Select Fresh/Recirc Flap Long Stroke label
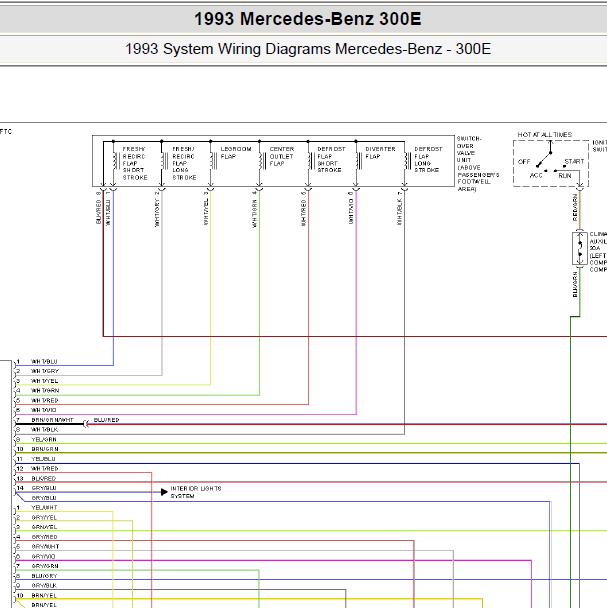This screenshot has height=608, width=607. point(184,163)
